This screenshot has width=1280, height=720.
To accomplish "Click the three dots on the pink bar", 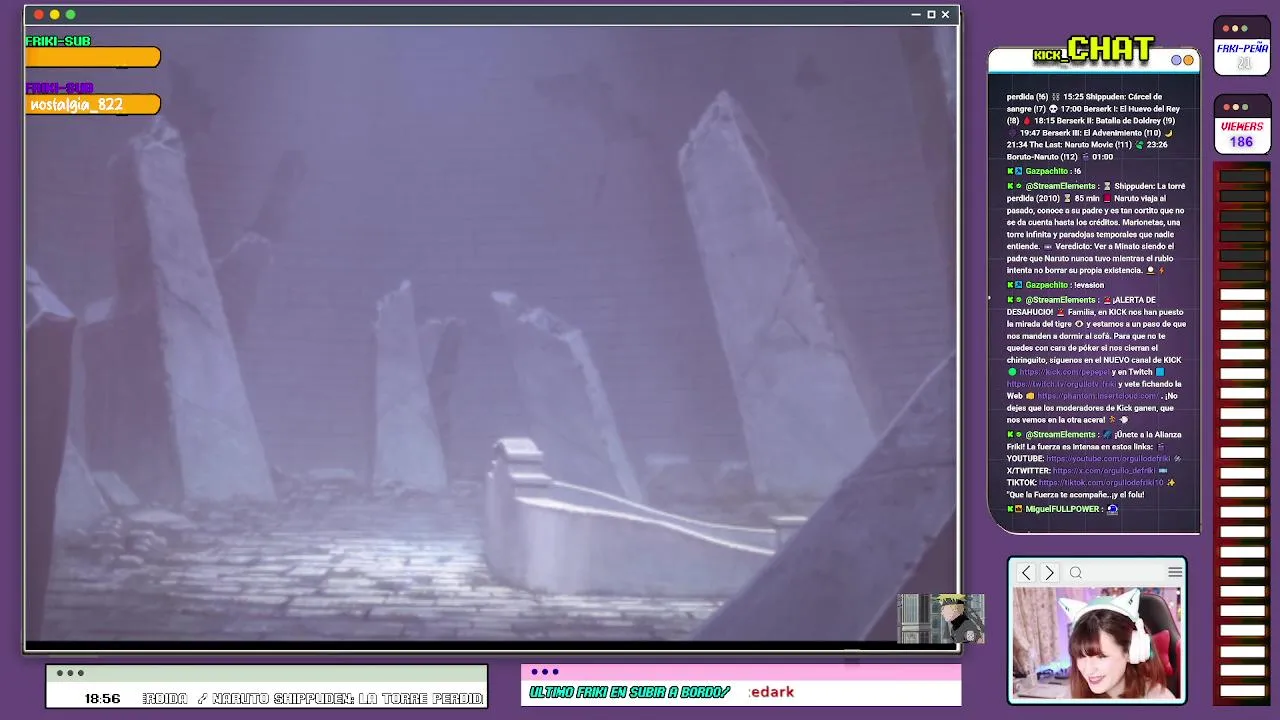I will click(545, 672).
